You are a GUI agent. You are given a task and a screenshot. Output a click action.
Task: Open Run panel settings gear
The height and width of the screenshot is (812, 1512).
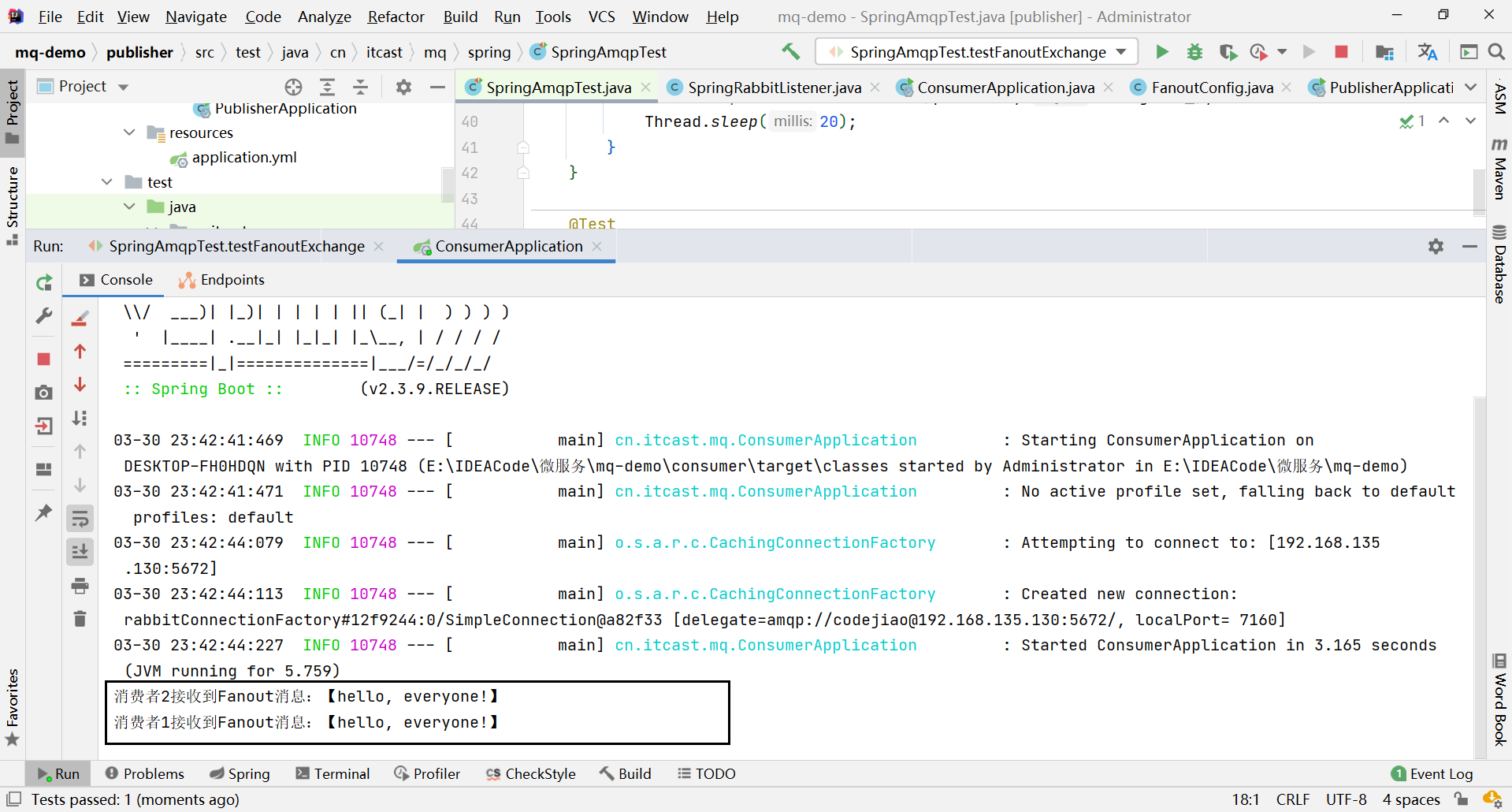(1436, 247)
